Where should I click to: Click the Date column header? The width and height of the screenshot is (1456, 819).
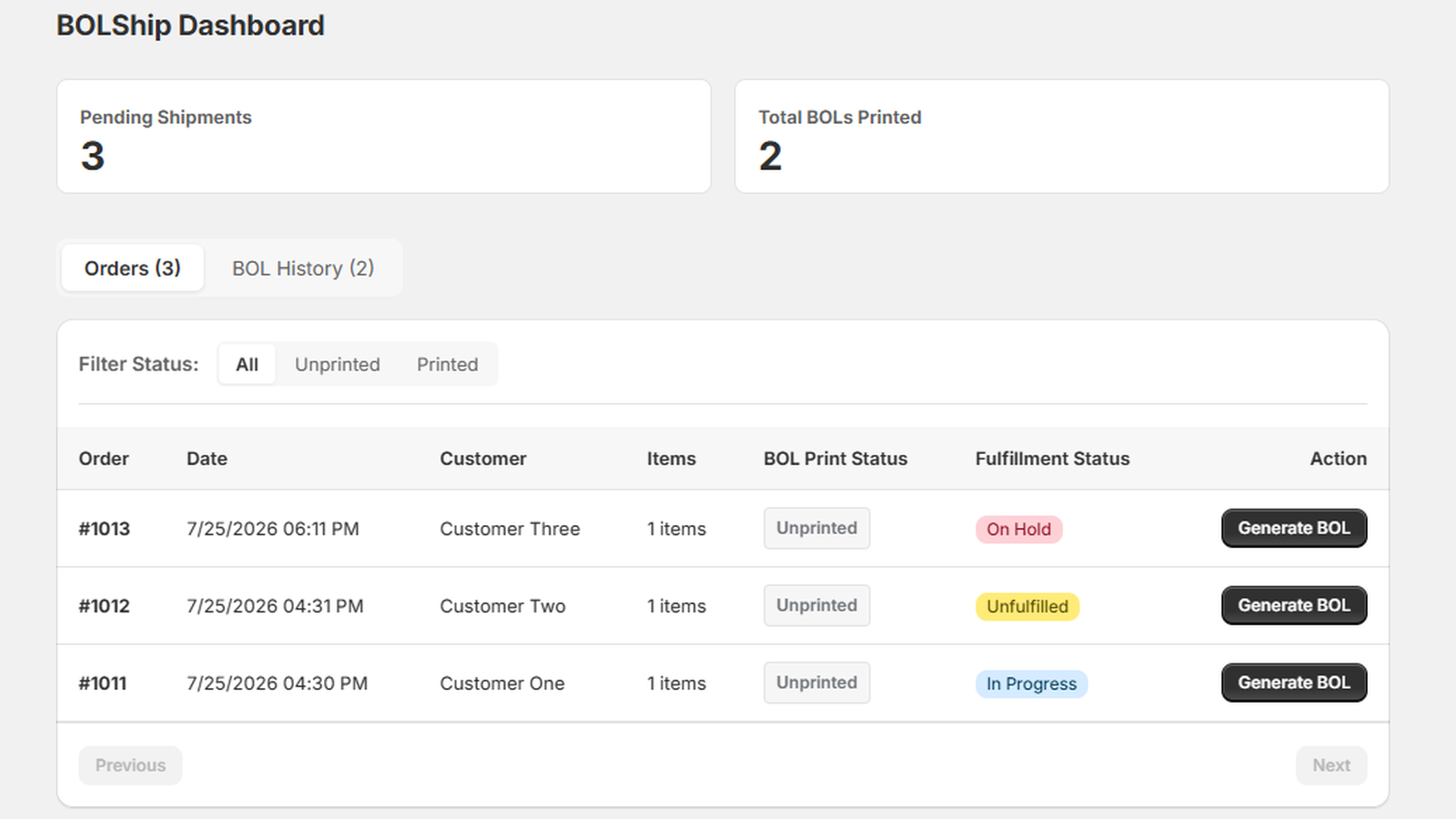[207, 459]
